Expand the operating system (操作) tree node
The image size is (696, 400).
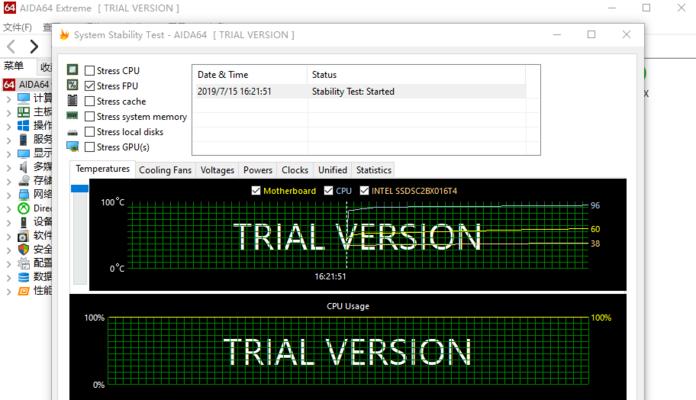click(8, 127)
